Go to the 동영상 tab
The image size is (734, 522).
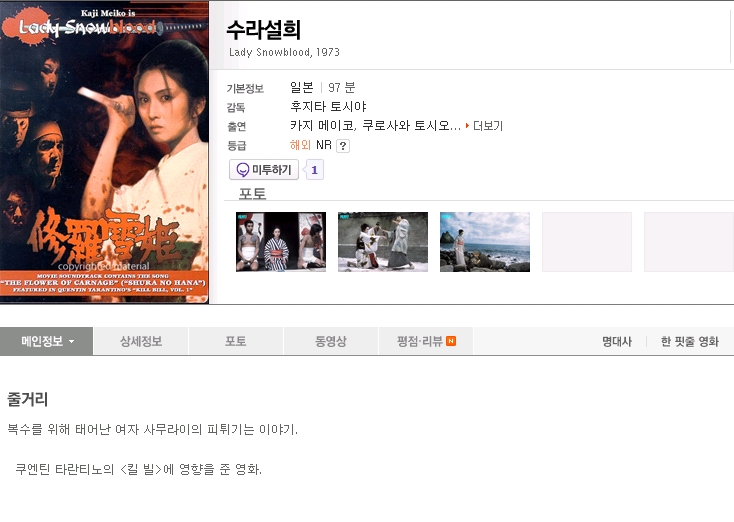click(x=330, y=341)
